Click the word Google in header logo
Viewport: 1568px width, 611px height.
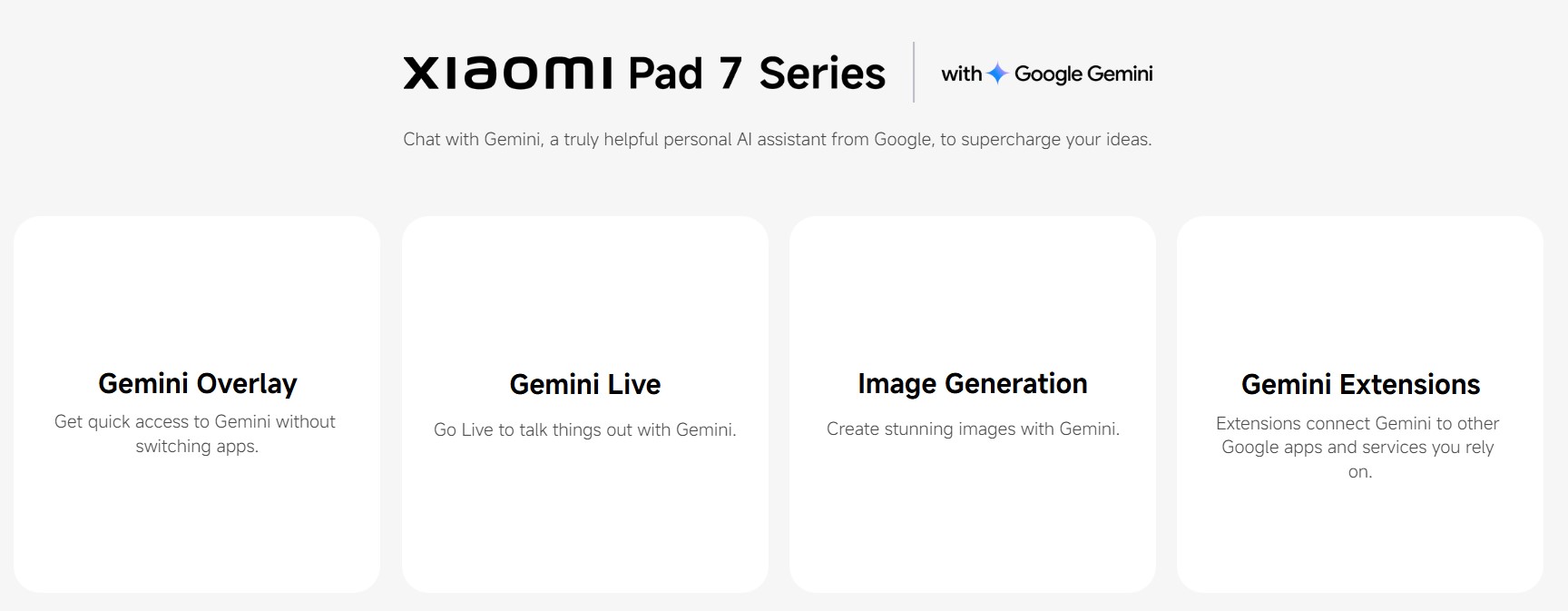1048,74
